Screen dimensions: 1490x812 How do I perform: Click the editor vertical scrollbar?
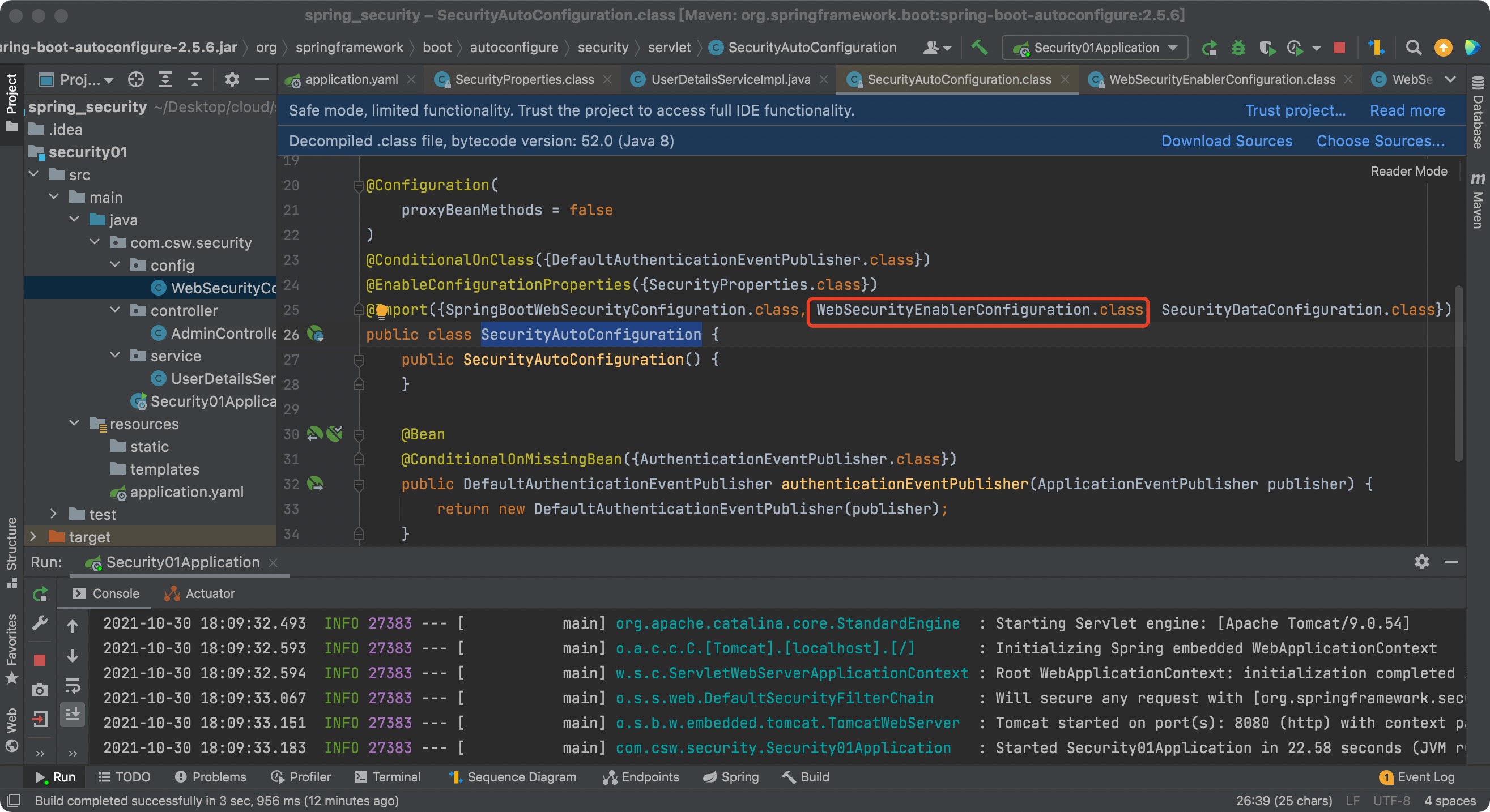(x=1458, y=373)
